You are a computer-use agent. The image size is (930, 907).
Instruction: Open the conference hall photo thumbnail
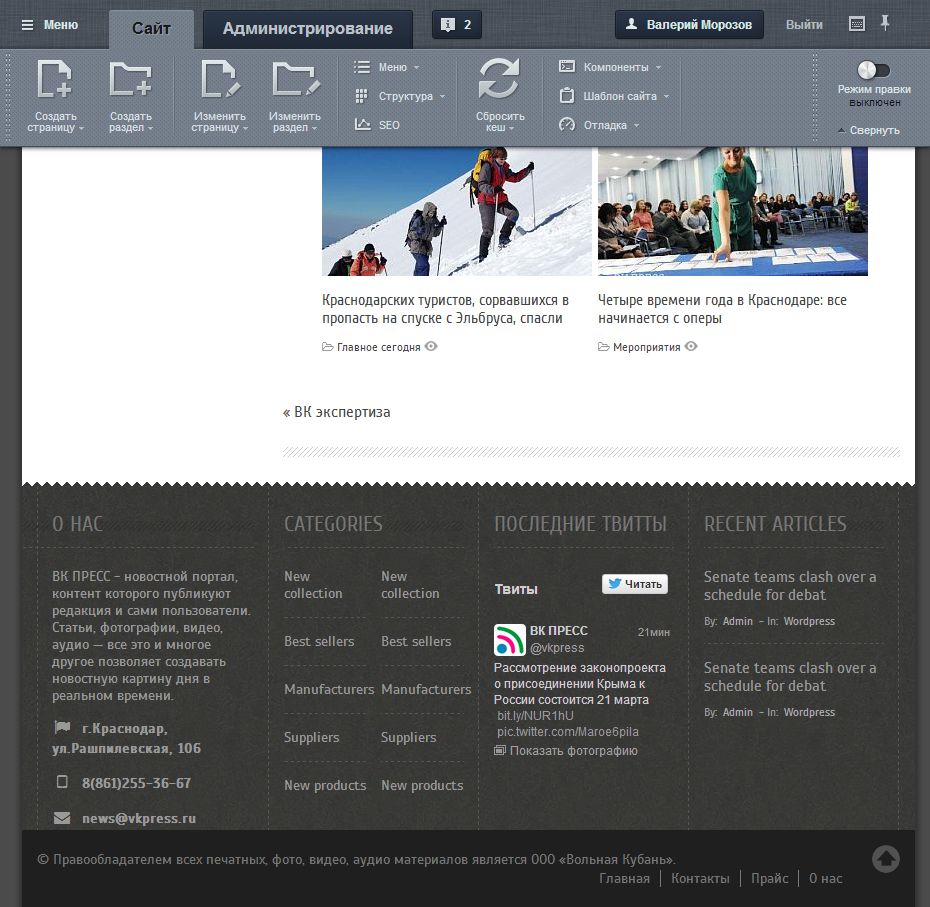tap(732, 211)
